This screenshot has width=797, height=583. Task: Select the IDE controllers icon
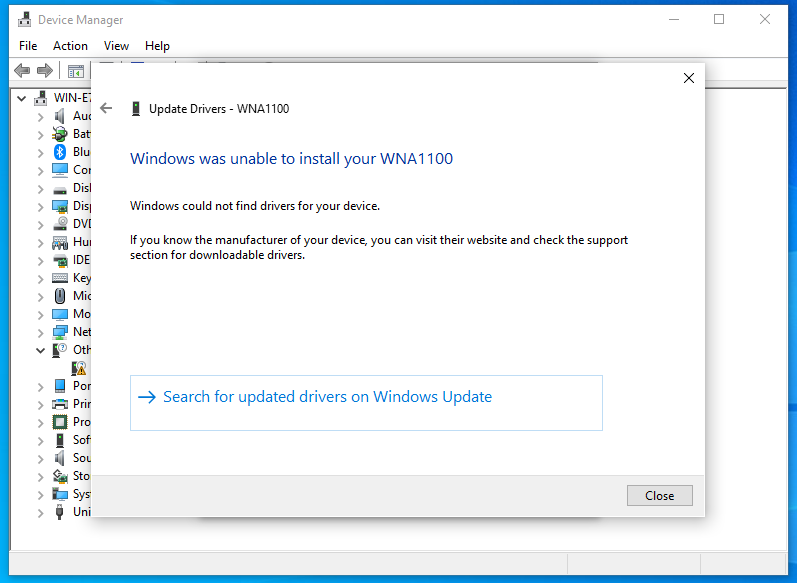click(x=60, y=260)
